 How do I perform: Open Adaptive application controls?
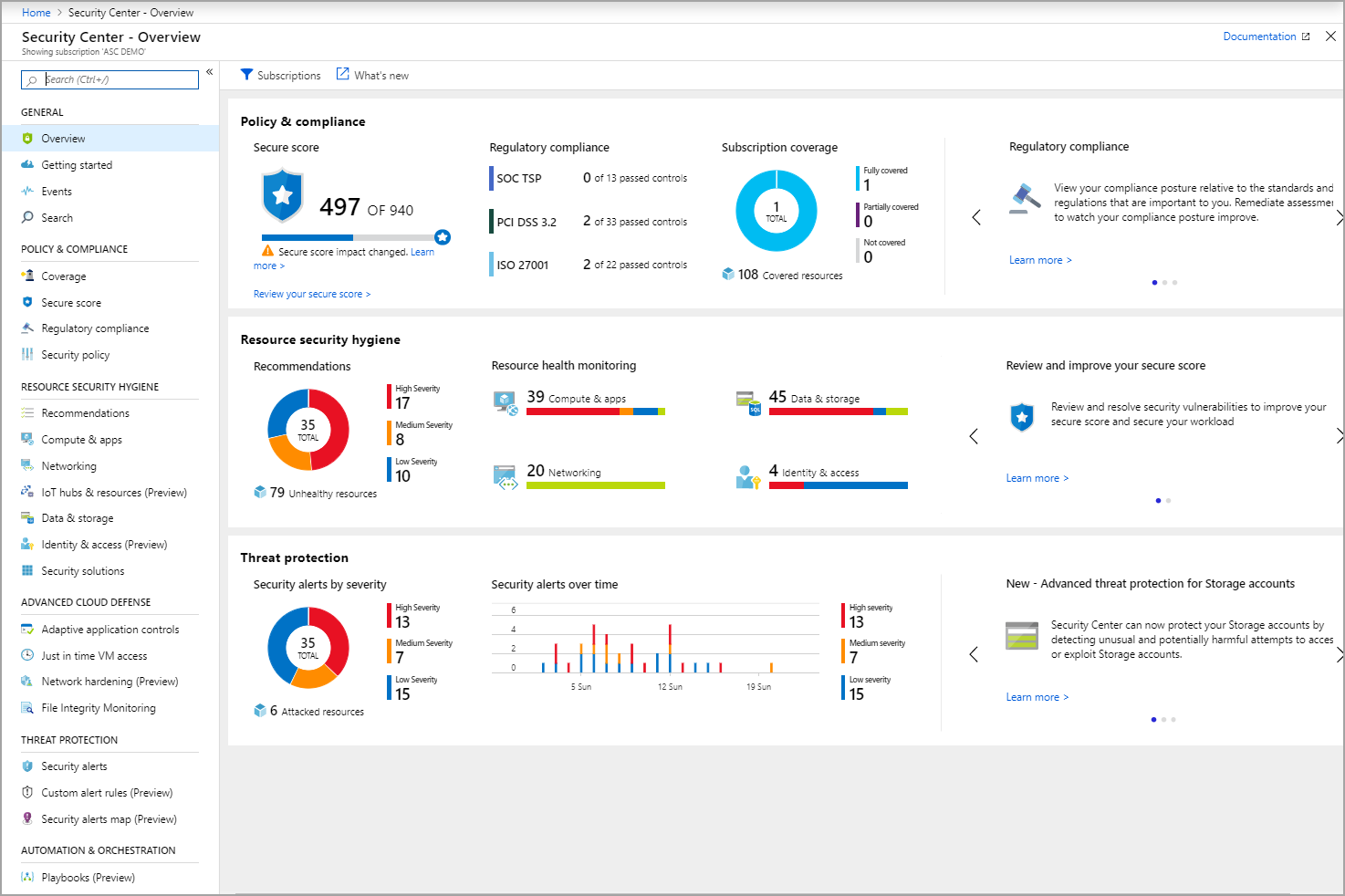(28, 629)
